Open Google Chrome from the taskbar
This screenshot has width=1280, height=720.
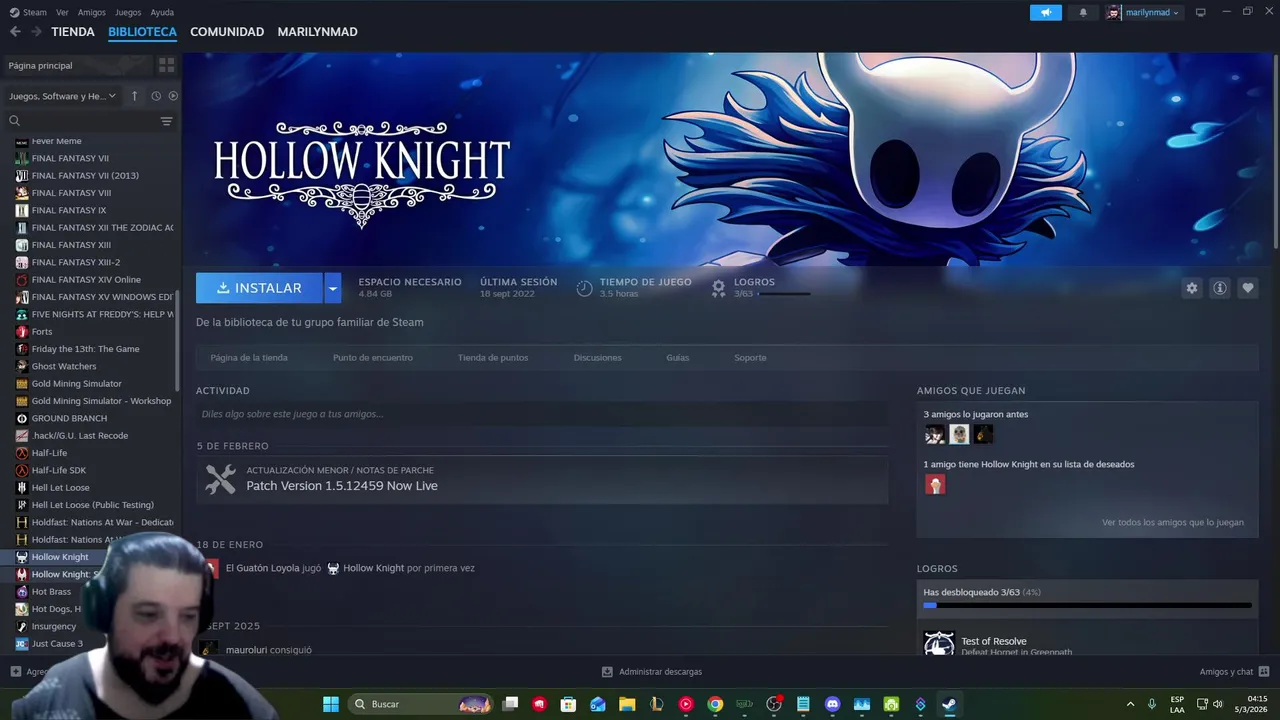[x=715, y=704]
